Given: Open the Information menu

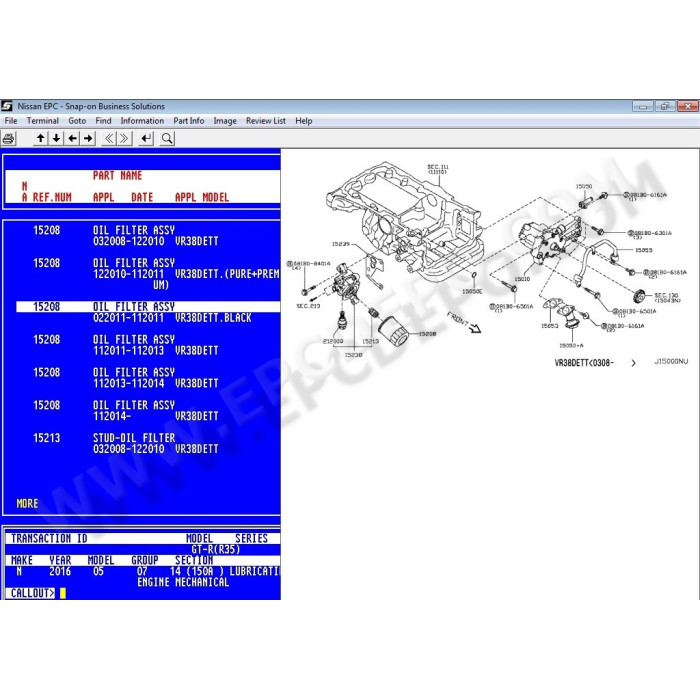Looking at the screenshot, I should (x=142, y=121).
